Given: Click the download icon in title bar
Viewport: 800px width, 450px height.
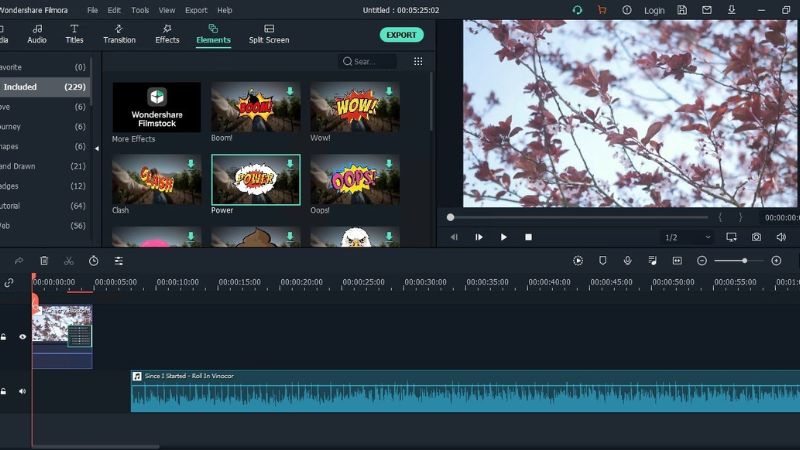Looking at the screenshot, I should click(x=732, y=10).
